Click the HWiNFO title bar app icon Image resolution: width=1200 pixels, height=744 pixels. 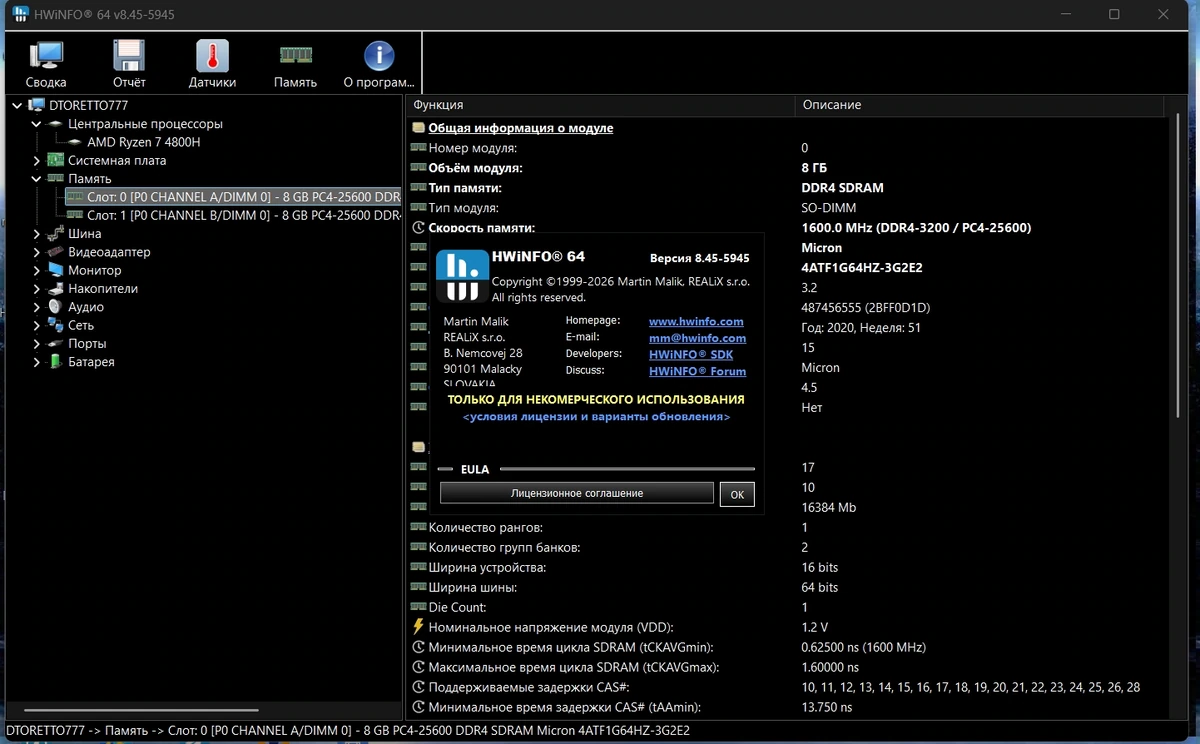click(20, 14)
